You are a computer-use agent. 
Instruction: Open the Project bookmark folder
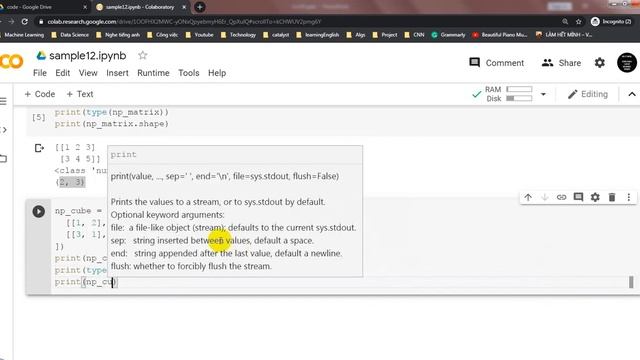[x=385, y=35]
